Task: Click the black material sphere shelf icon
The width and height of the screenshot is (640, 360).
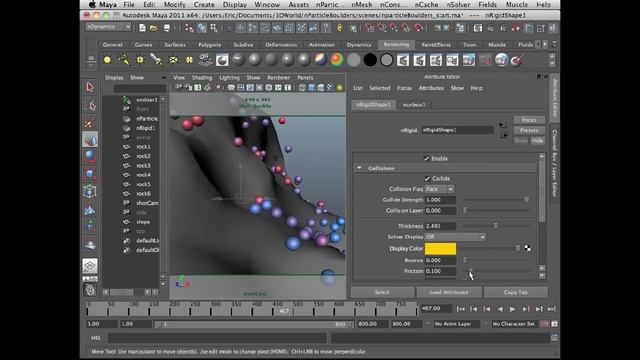Action: tap(370, 60)
